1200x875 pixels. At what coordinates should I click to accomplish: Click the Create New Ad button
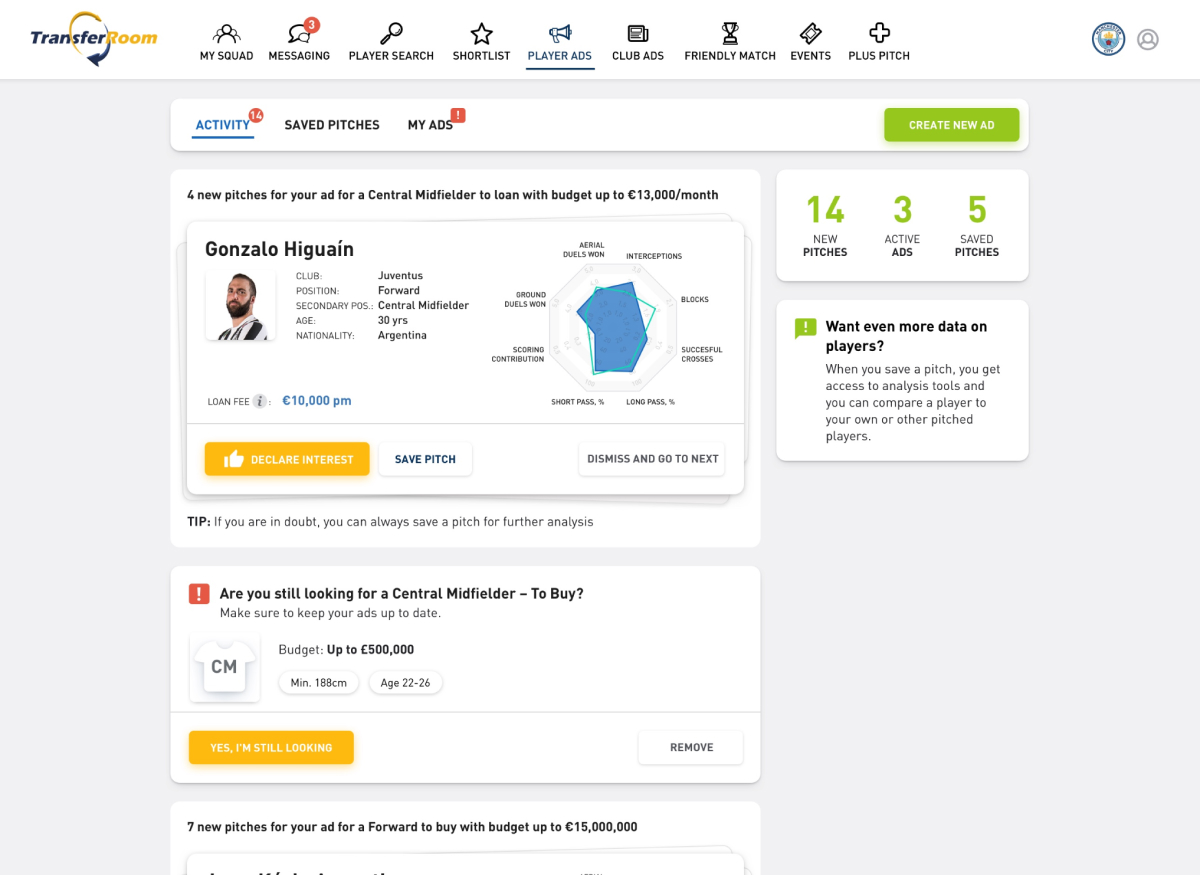(952, 125)
